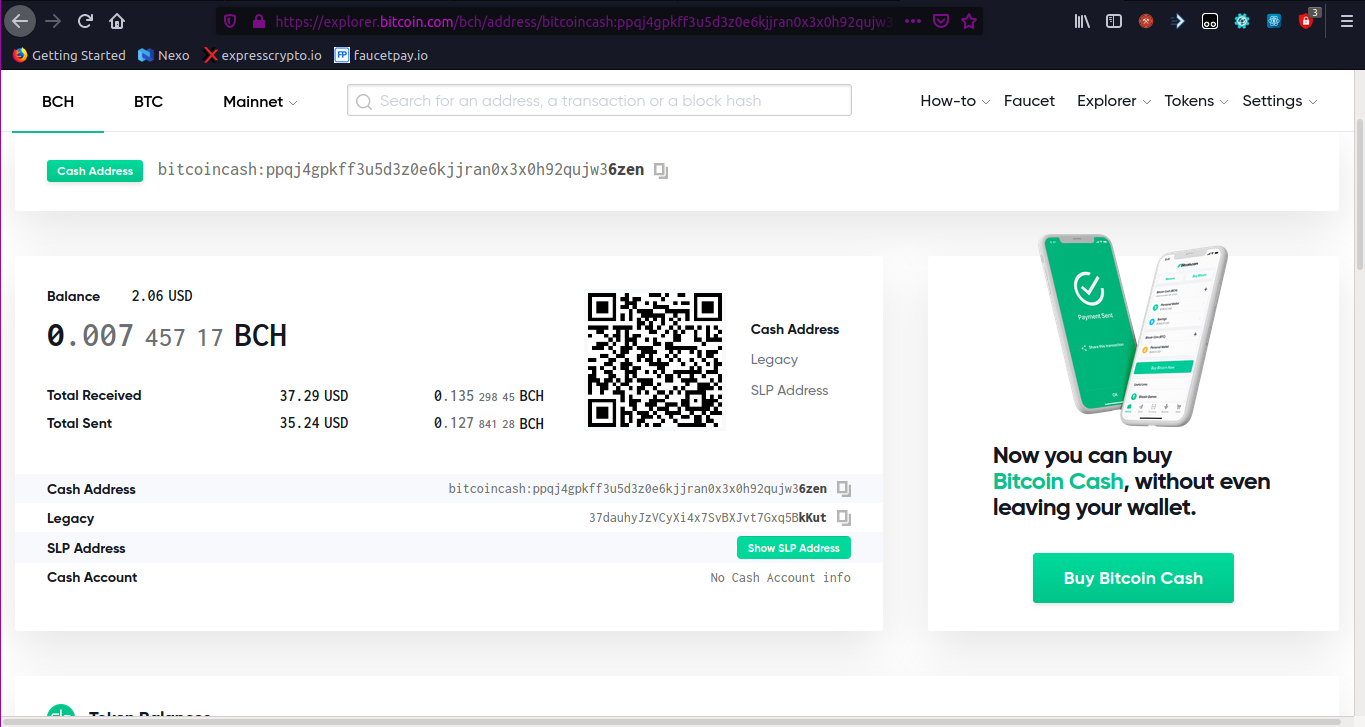Open the Tokens dropdown menu
Screen dimensions: 1365x727
(x=1196, y=101)
